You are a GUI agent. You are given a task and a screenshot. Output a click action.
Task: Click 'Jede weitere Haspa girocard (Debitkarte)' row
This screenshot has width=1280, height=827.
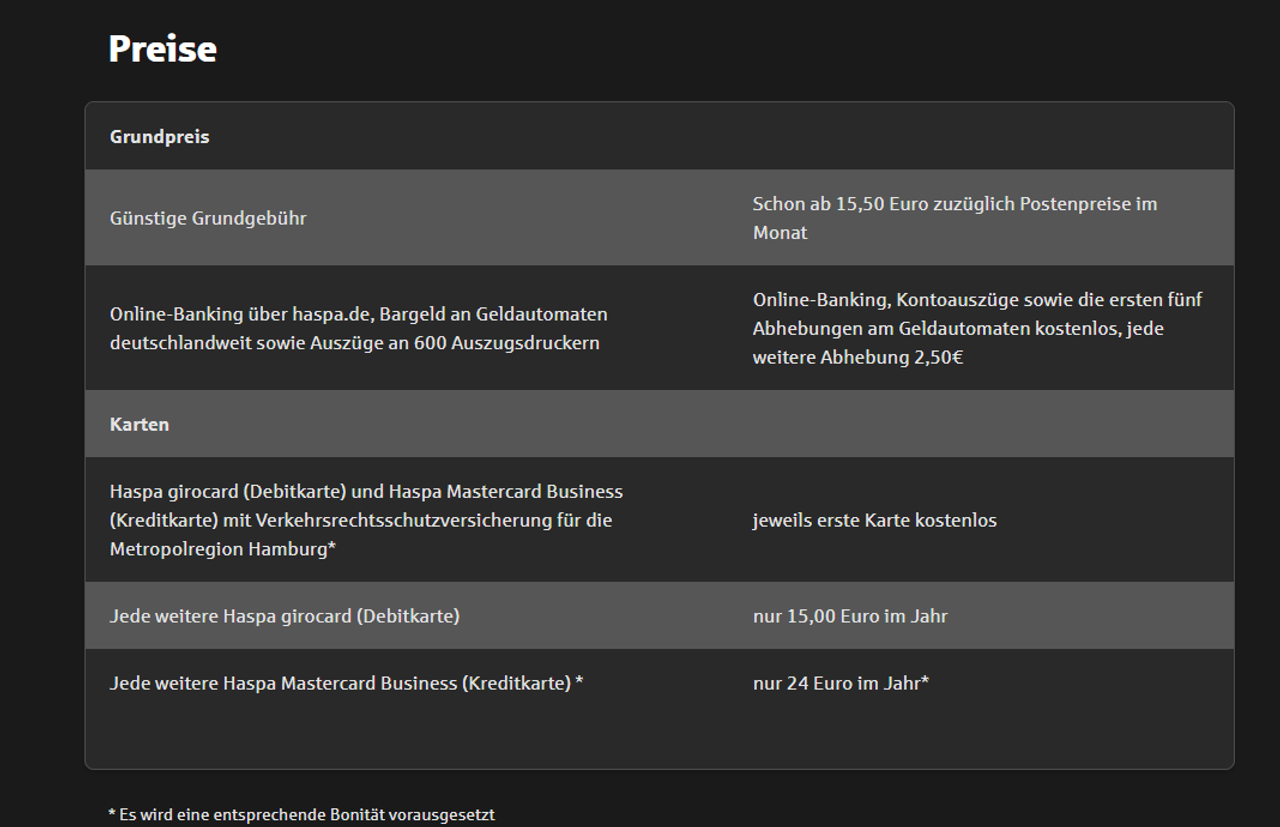pos(659,616)
